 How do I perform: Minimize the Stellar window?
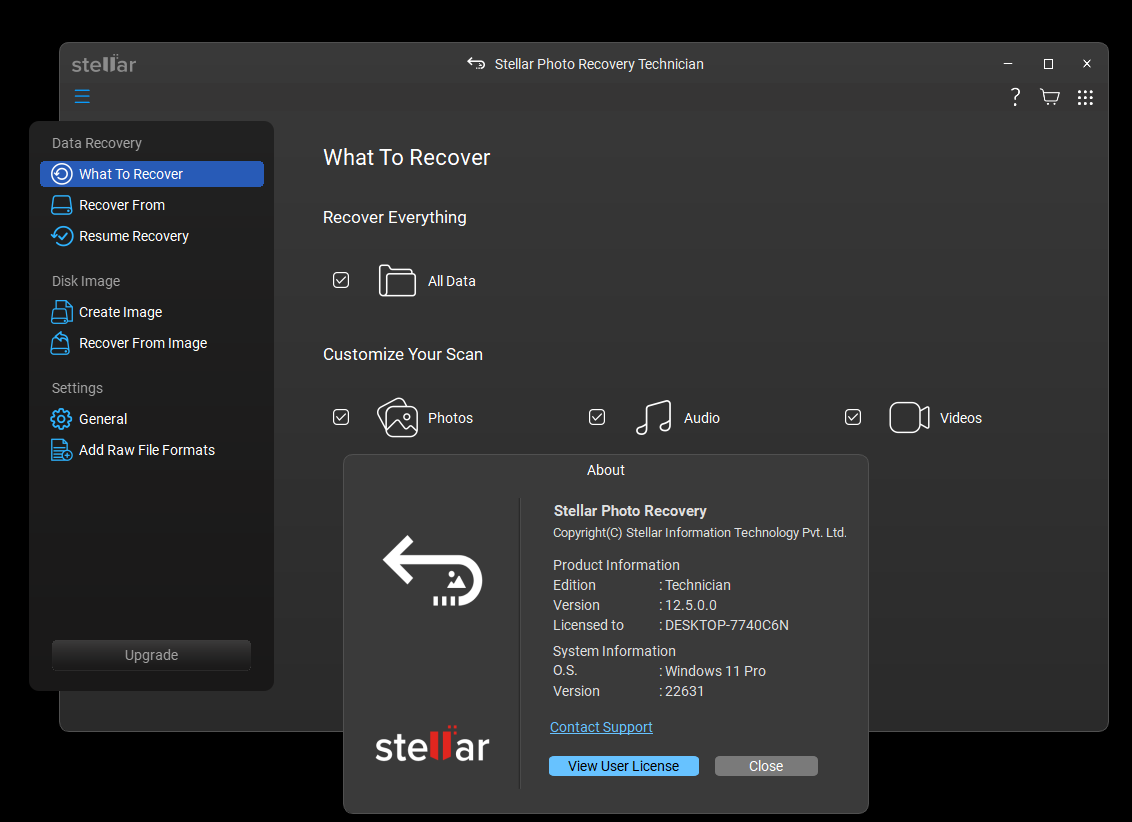[x=1008, y=64]
